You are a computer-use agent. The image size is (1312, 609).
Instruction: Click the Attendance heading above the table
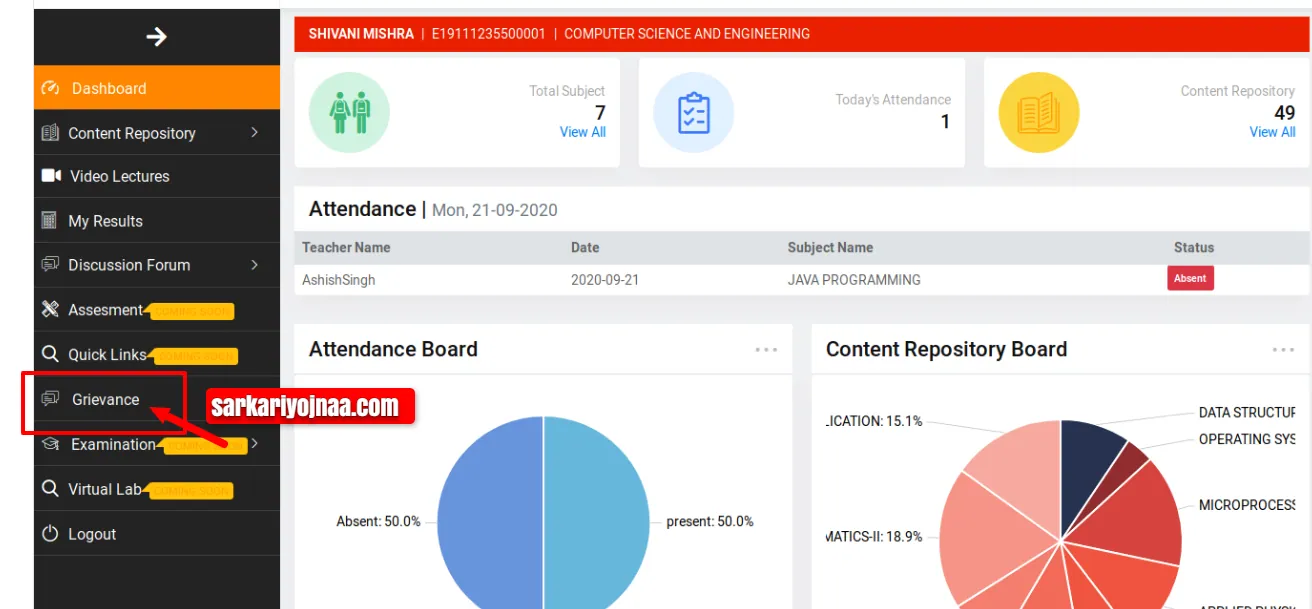(362, 209)
